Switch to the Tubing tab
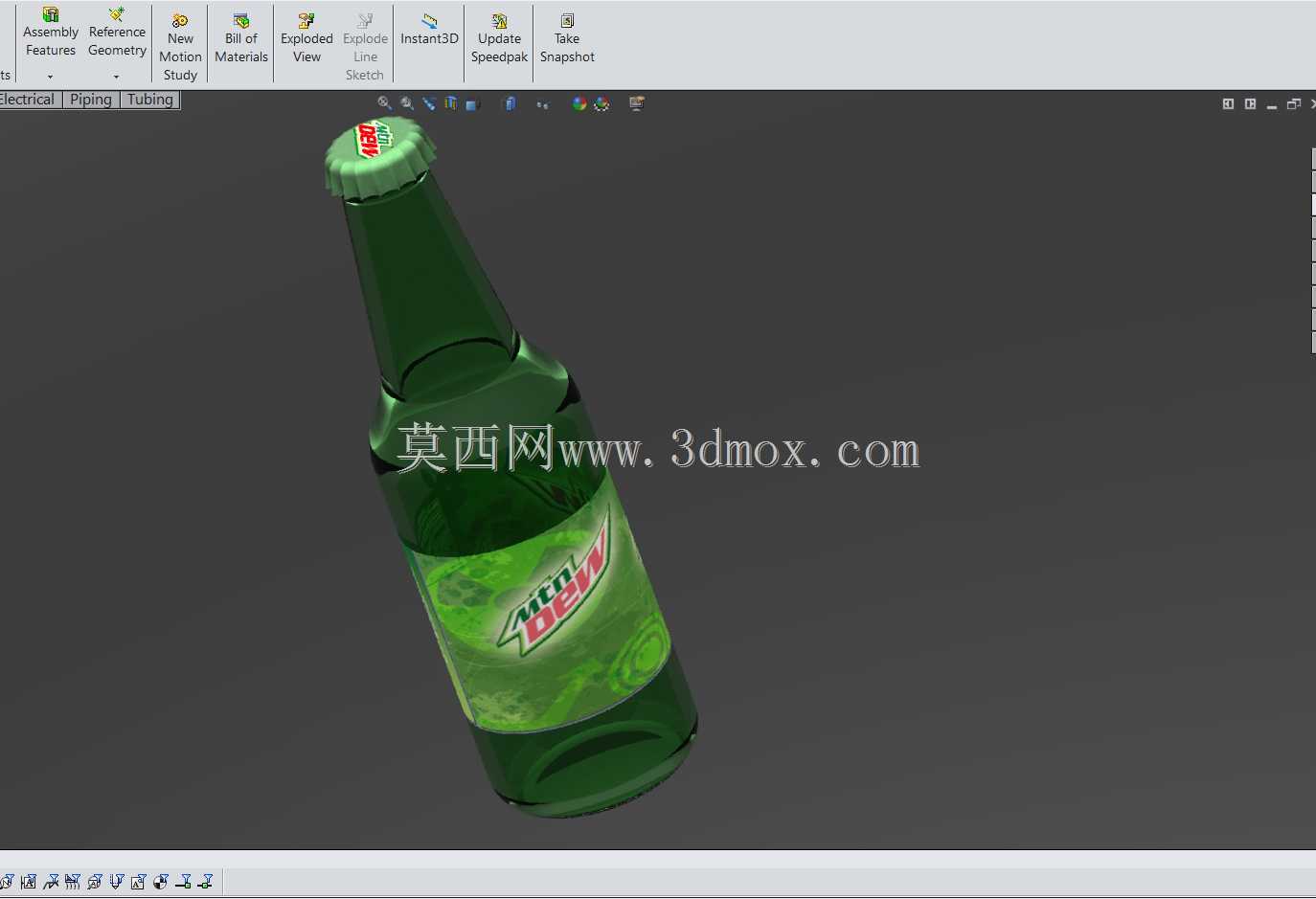The width and height of the screenshot is (1316, 899). click(150, 100)
